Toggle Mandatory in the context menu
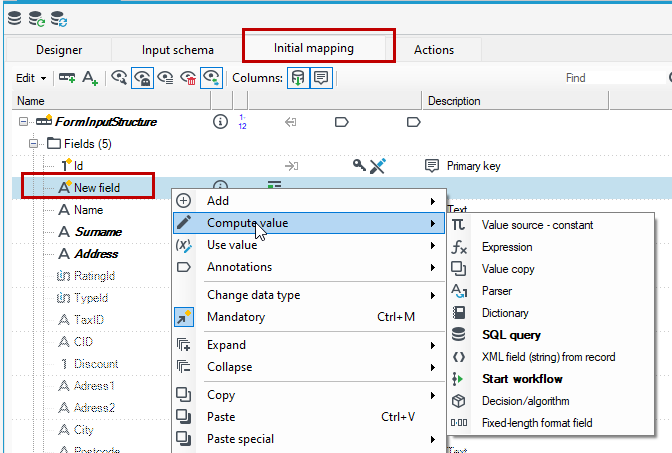The width and height of the screenshot is (672, 453). click(309, 317)
